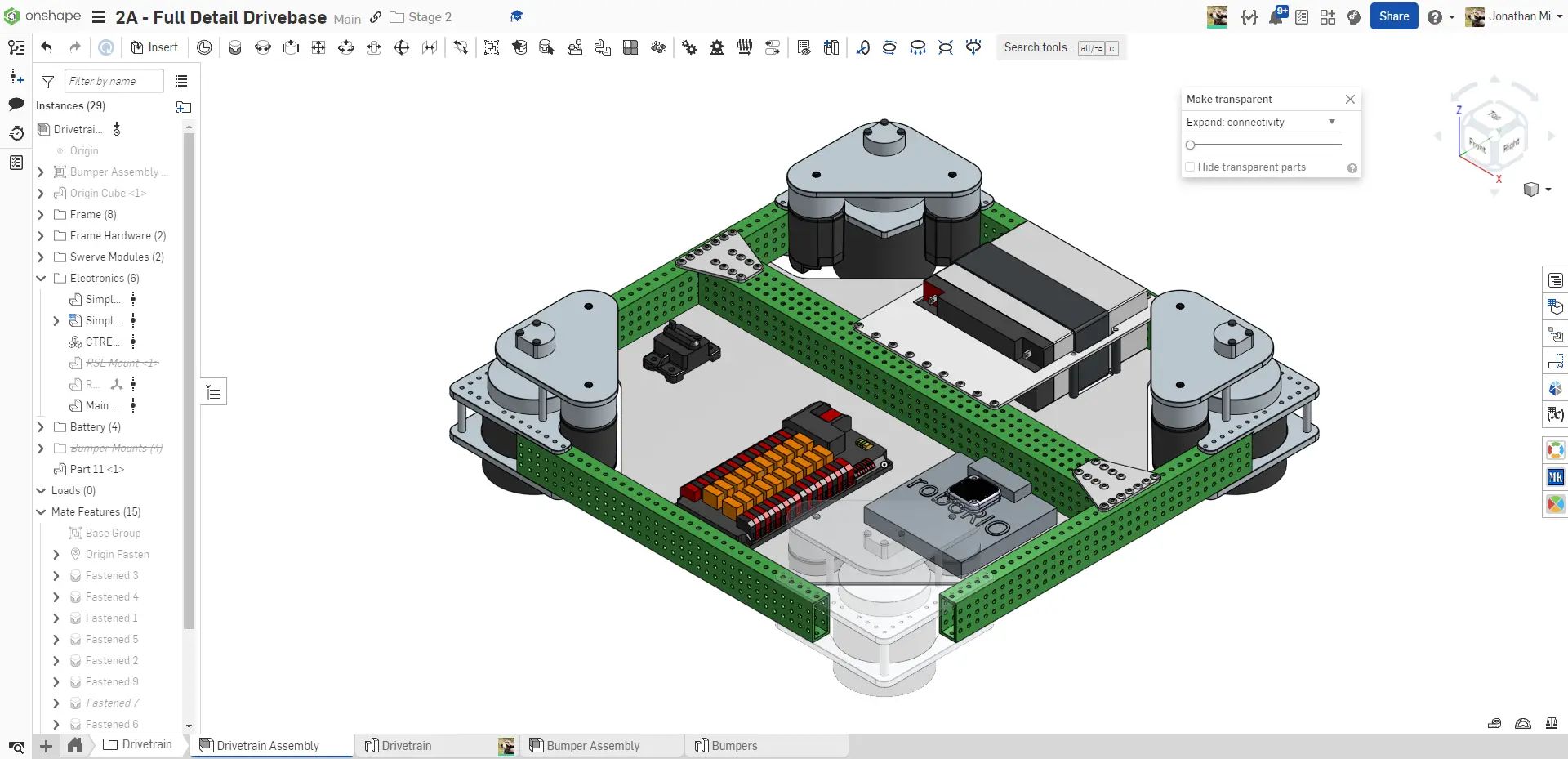Enable the Hide transparent parts checkbox
This screenshot has height=759, width=1568.
pos(1190,167)
